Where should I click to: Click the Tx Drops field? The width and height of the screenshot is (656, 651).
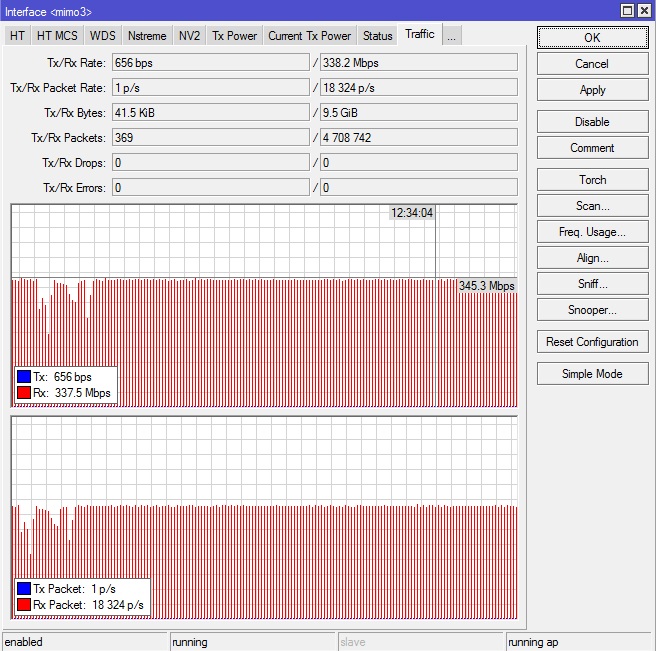[x=211, y=163]
